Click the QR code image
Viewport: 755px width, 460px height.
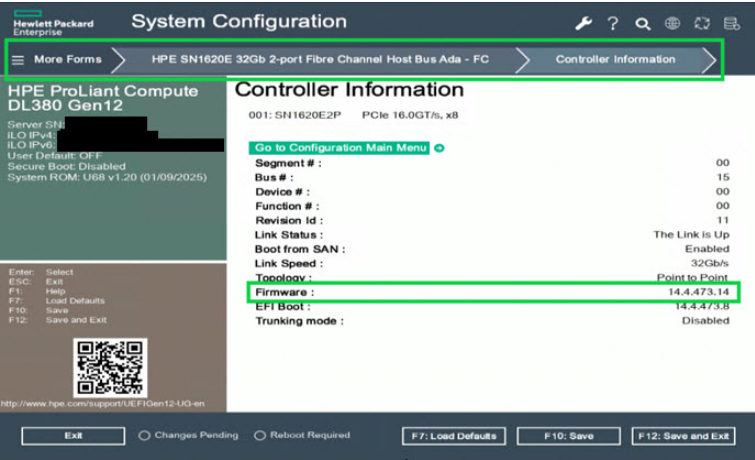coord(110,368)
